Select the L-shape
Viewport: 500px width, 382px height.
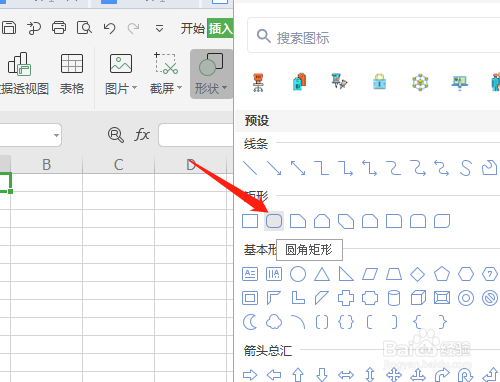(298, 298)
